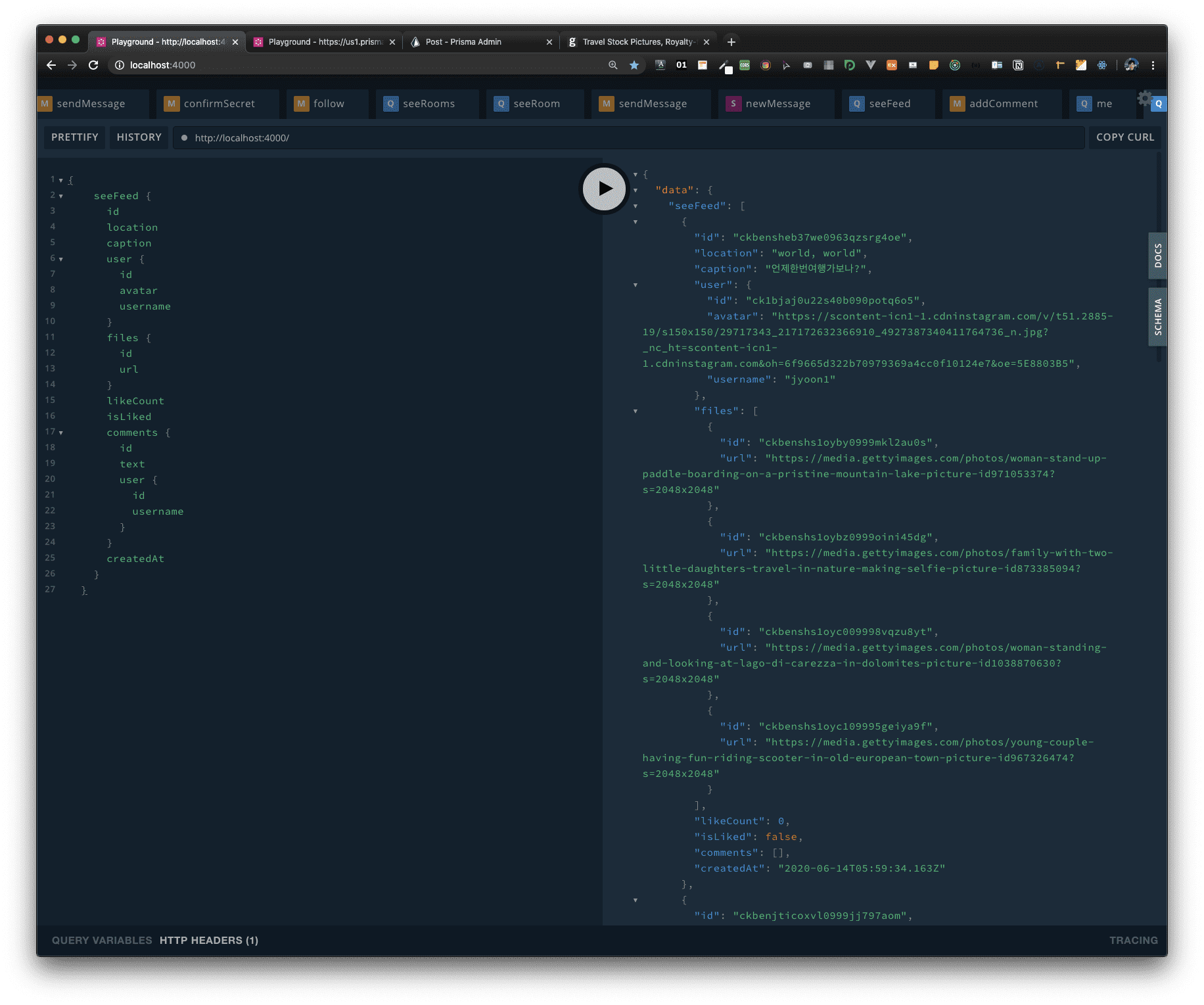Screen dimensions: 1204x1005
Task: Collapse the comments block at line 17
Action: click(61, 432)
